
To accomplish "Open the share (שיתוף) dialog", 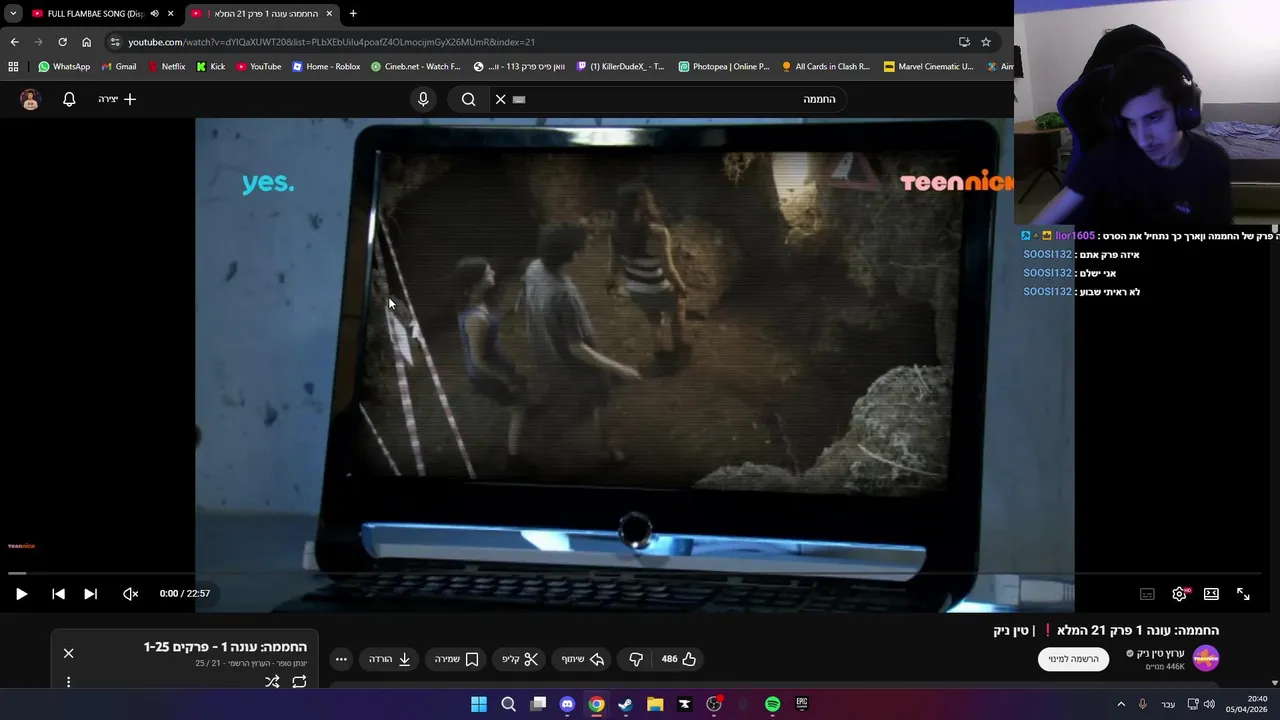I will (x=583, y=659).
